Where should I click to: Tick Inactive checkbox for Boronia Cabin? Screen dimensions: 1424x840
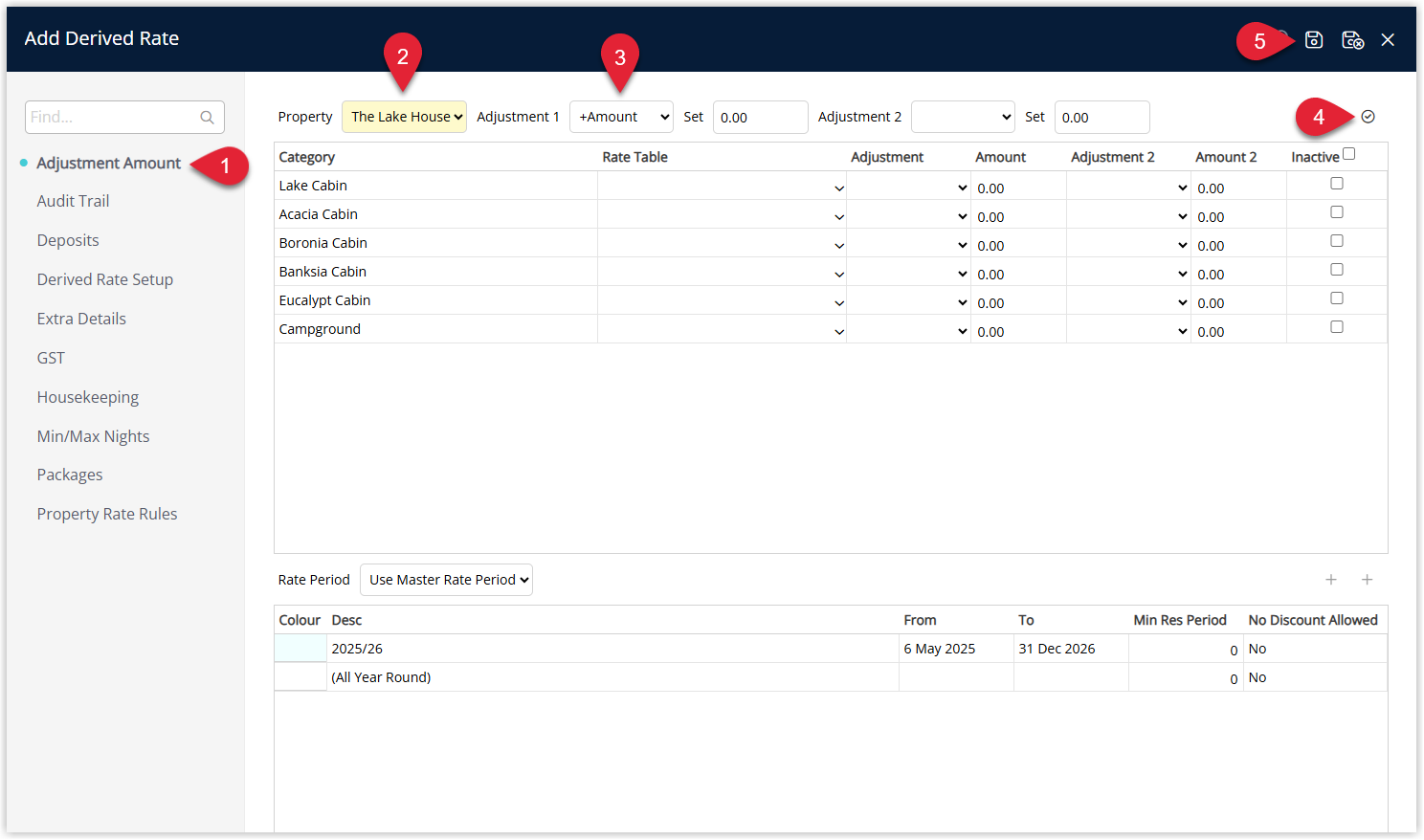coord(1337,241)
